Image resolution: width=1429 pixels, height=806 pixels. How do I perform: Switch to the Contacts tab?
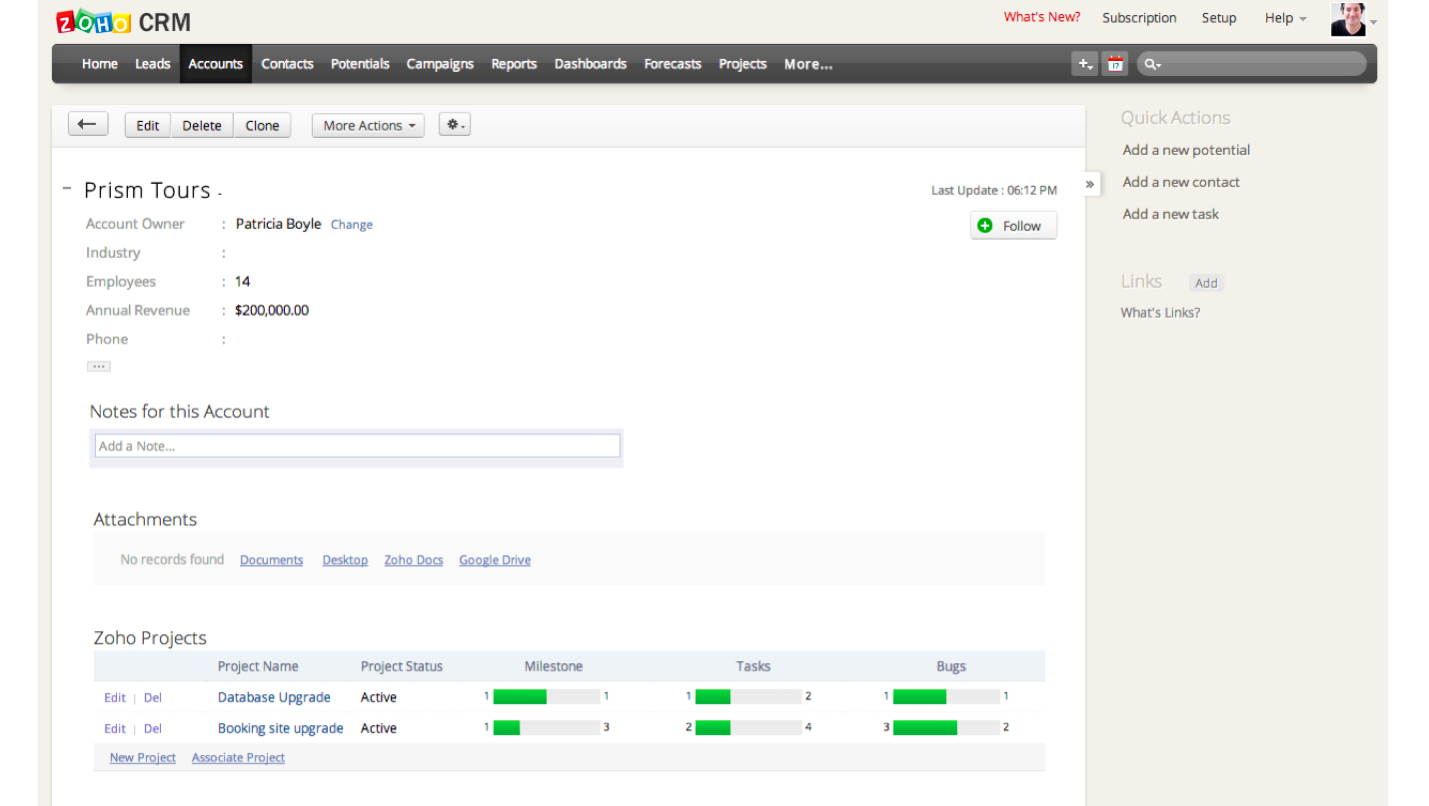287,64
